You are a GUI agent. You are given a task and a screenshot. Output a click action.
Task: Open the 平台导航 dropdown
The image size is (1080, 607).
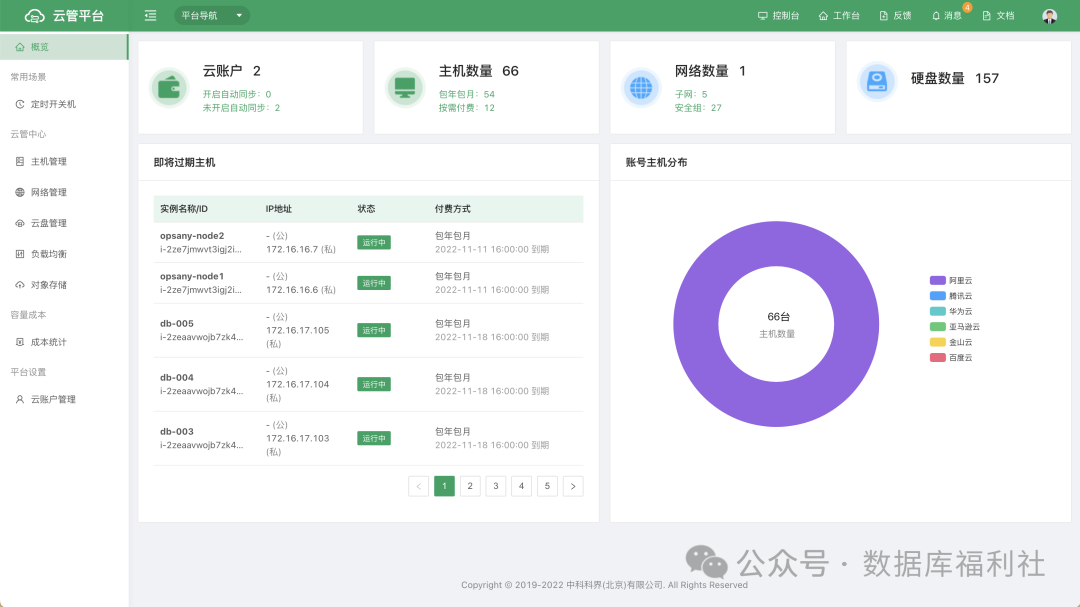(212, 15)
